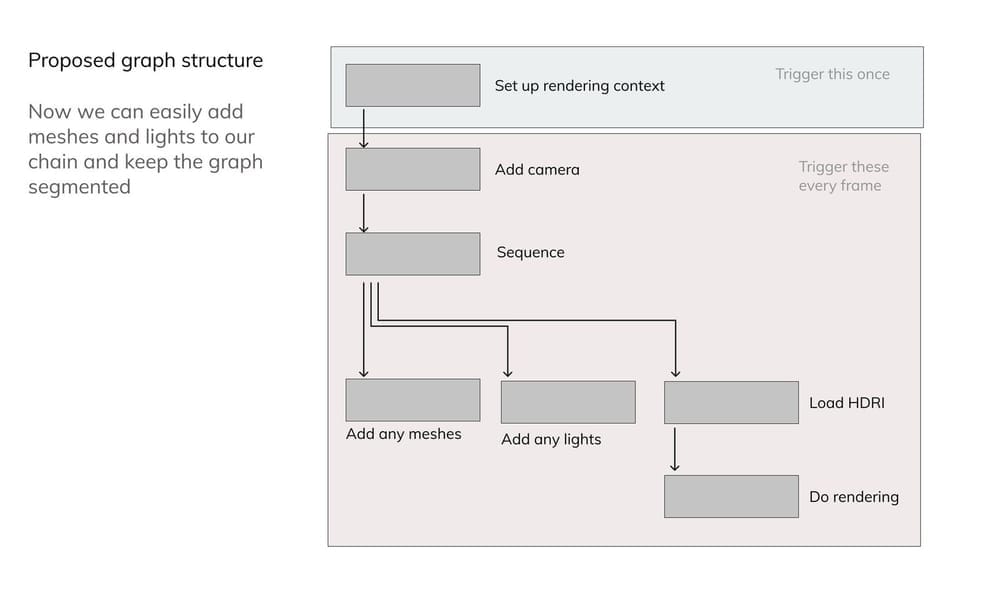This screenshot has height=594, width=1000.
Task: Click the paragraph about adding meshes and lights
Action: (x=145, y=149)
